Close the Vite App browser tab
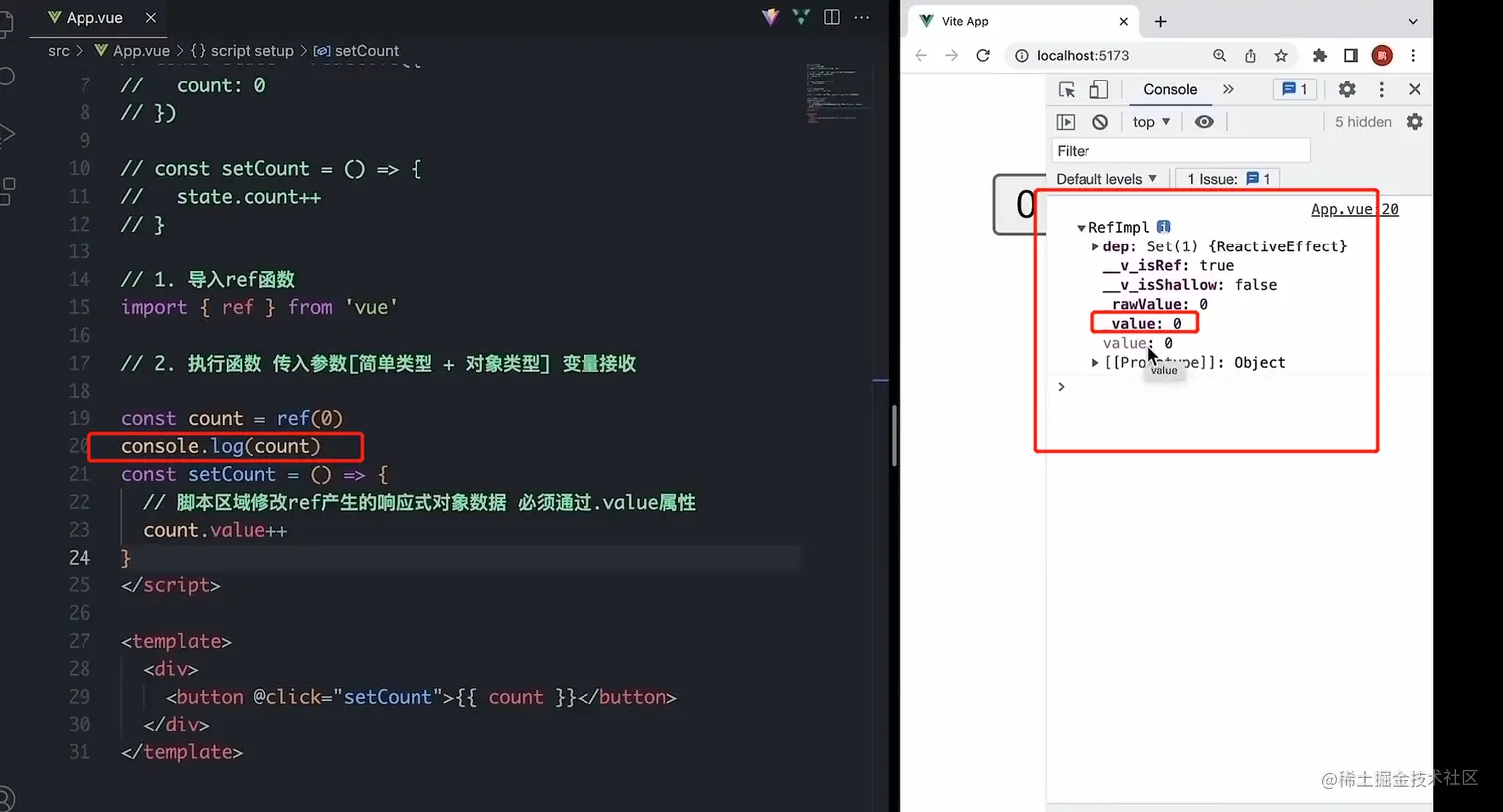The width and height of the screenshot is (1503, 812). [1123, 21]
